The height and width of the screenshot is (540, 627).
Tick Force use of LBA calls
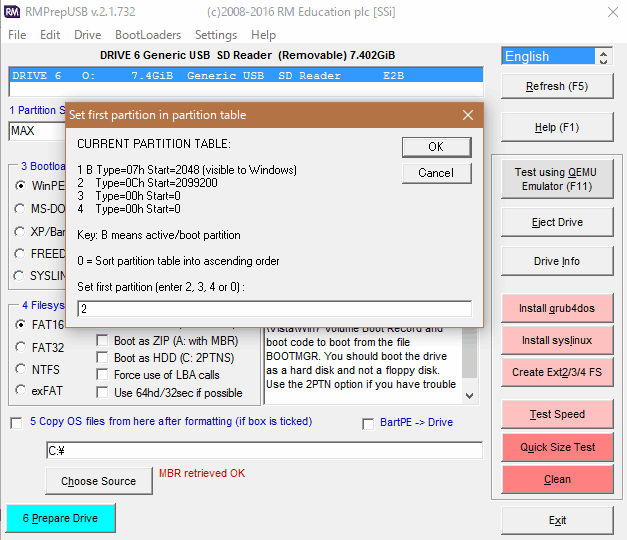pyautogui.click(x=102, y=375)
